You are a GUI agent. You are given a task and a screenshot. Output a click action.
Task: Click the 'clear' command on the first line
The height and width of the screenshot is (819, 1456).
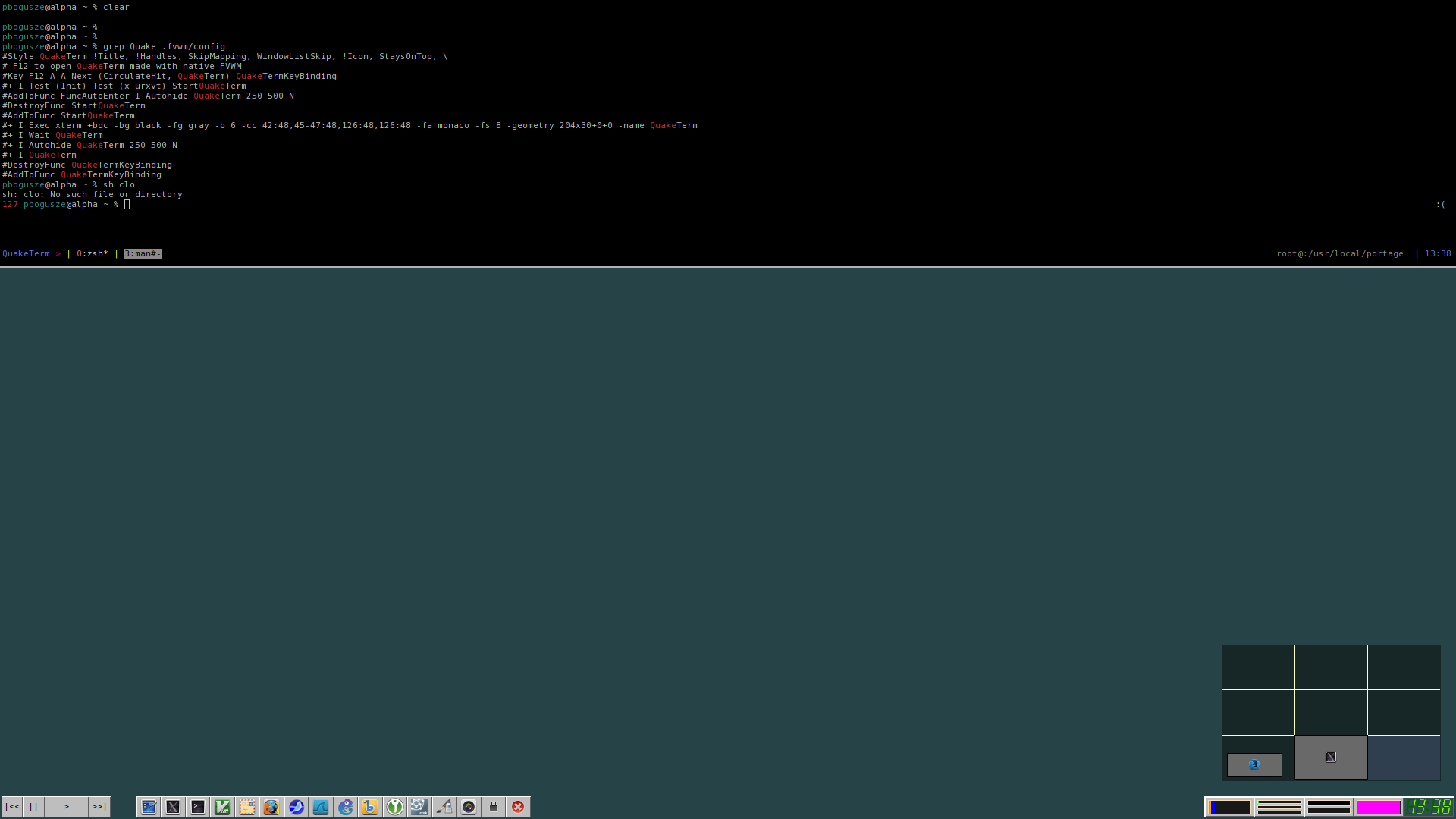(x=116, y=7)
